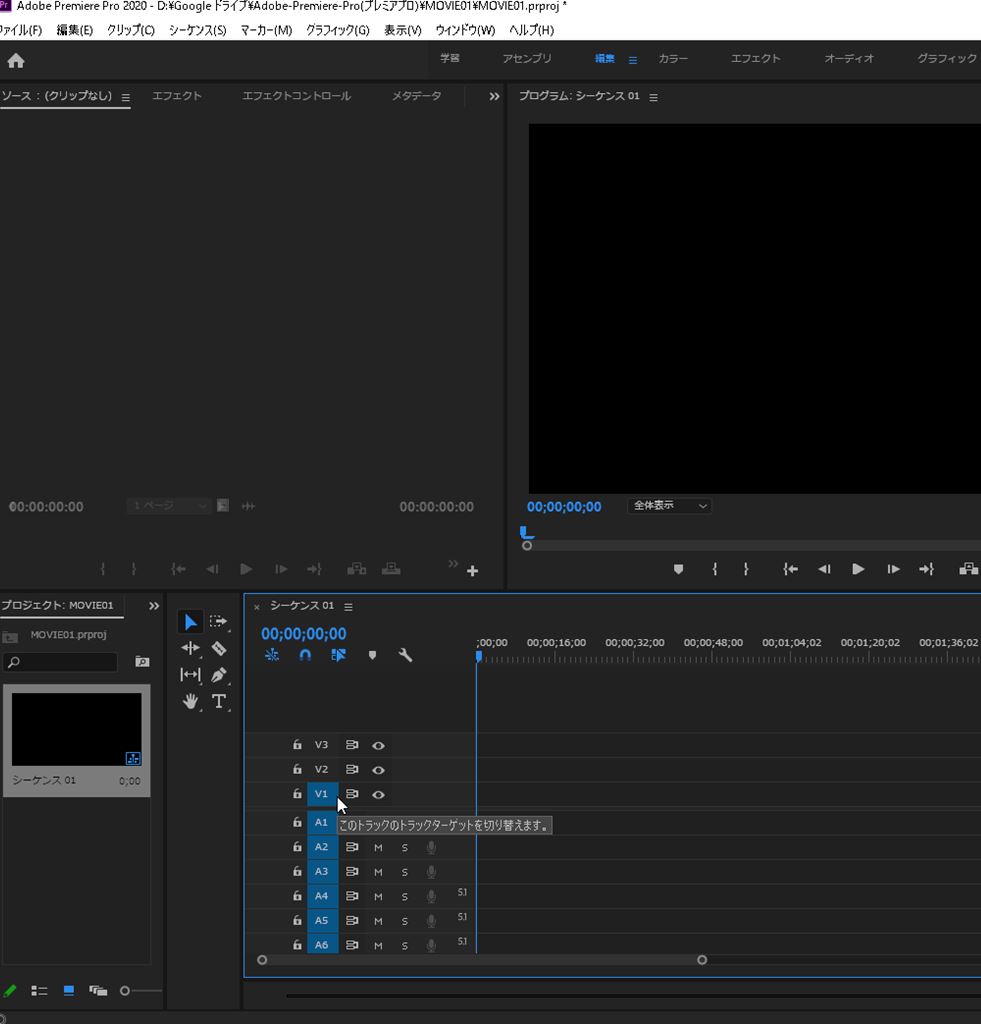The height and width of the screenshot is (1024, 981).
Task: Open the zoom level dropdown 全体表示
Action: 669,506
